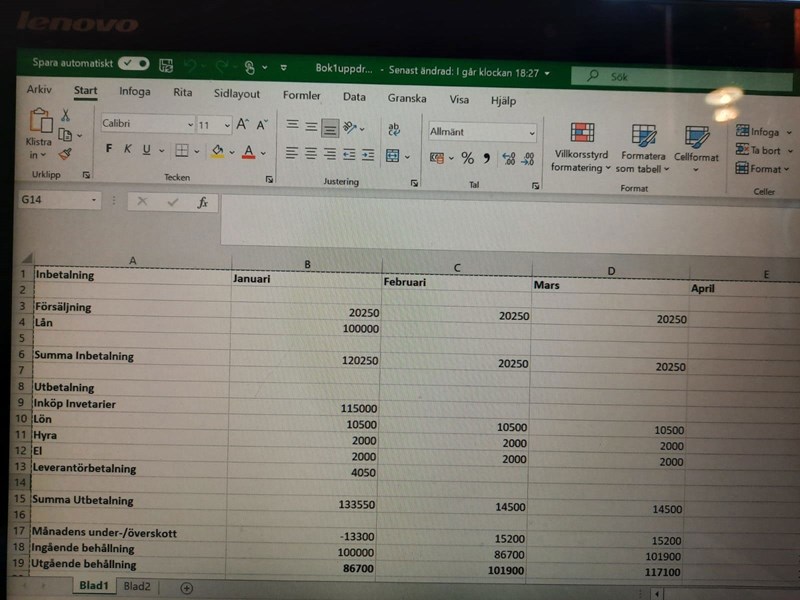Click the increase font size icon
The width and height of the screenshot is (800, 600).
click(x=243, y=125)
